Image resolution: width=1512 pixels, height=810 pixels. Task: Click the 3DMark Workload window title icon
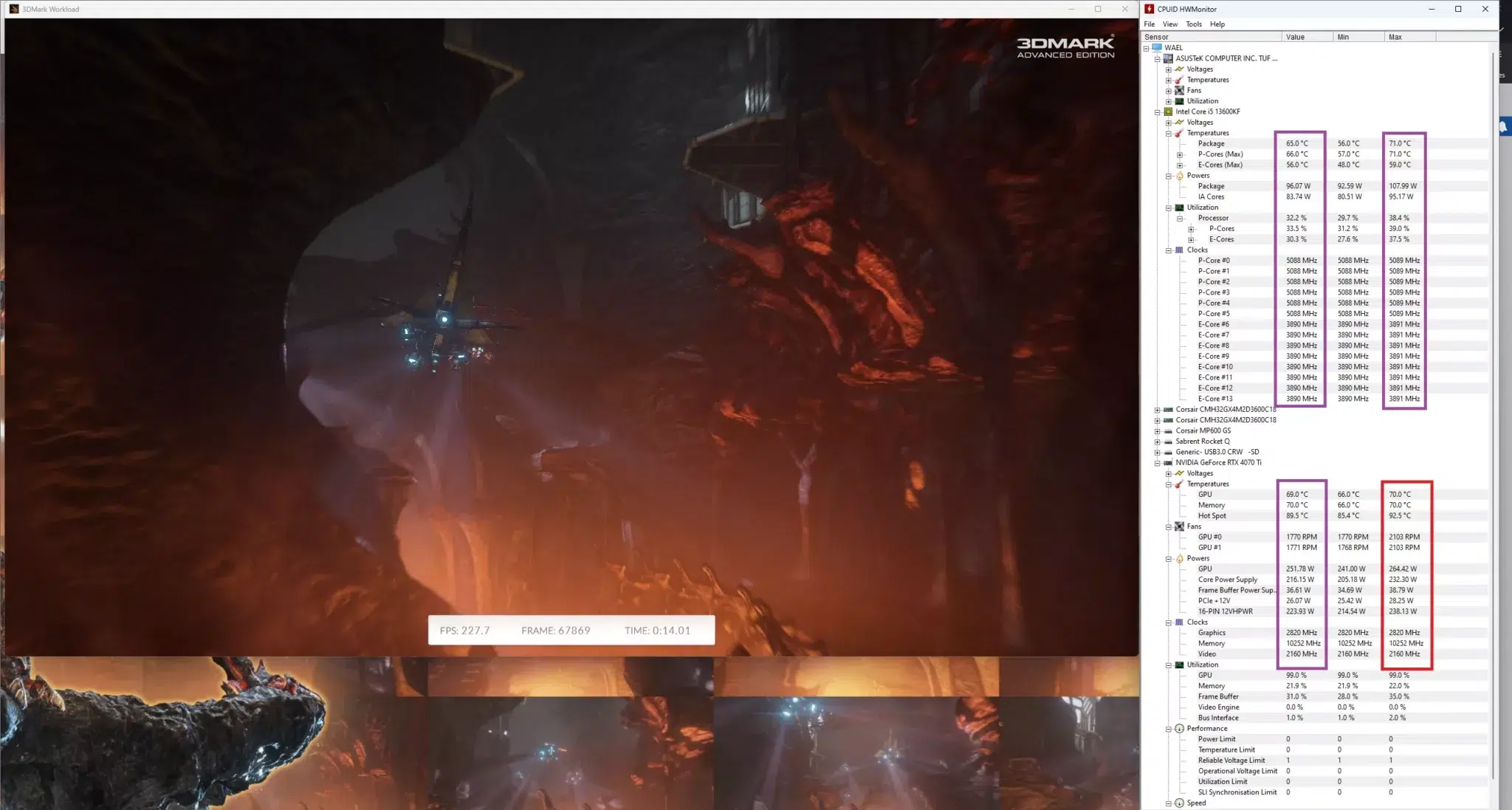(x=14, y=9)
